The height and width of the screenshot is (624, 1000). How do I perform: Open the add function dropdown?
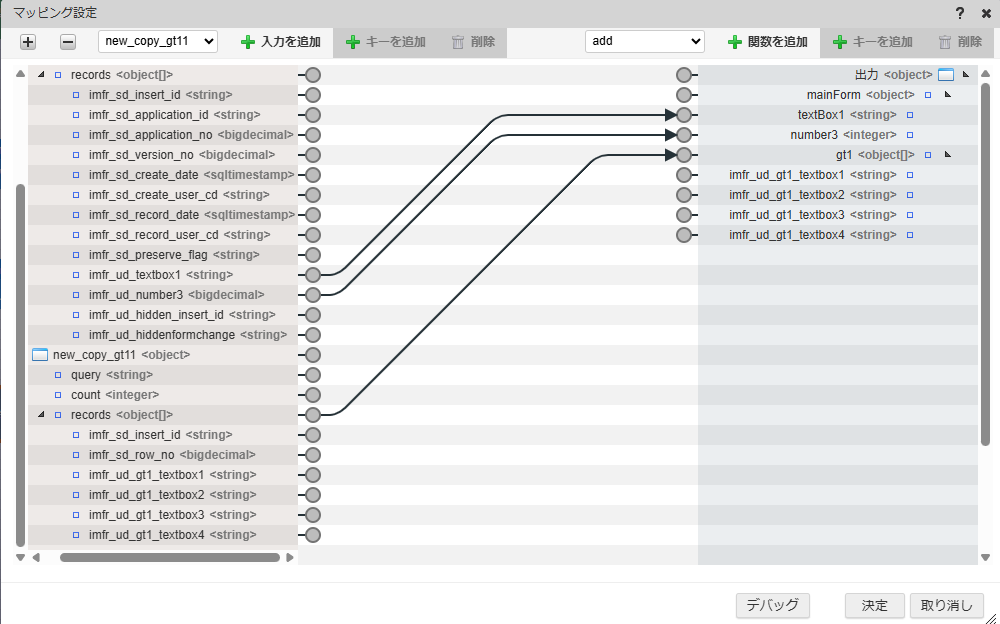[645, 41]
